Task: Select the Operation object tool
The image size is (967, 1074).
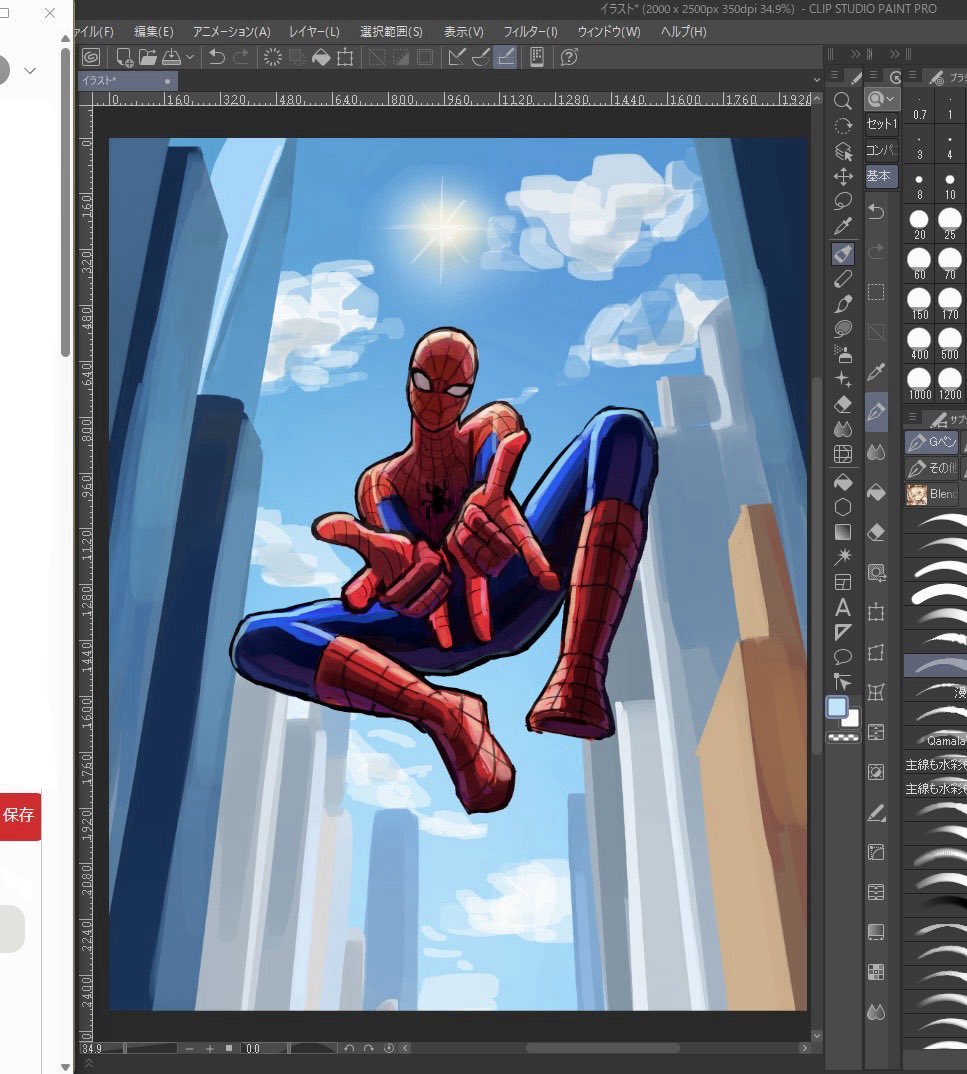Action: 843,151
